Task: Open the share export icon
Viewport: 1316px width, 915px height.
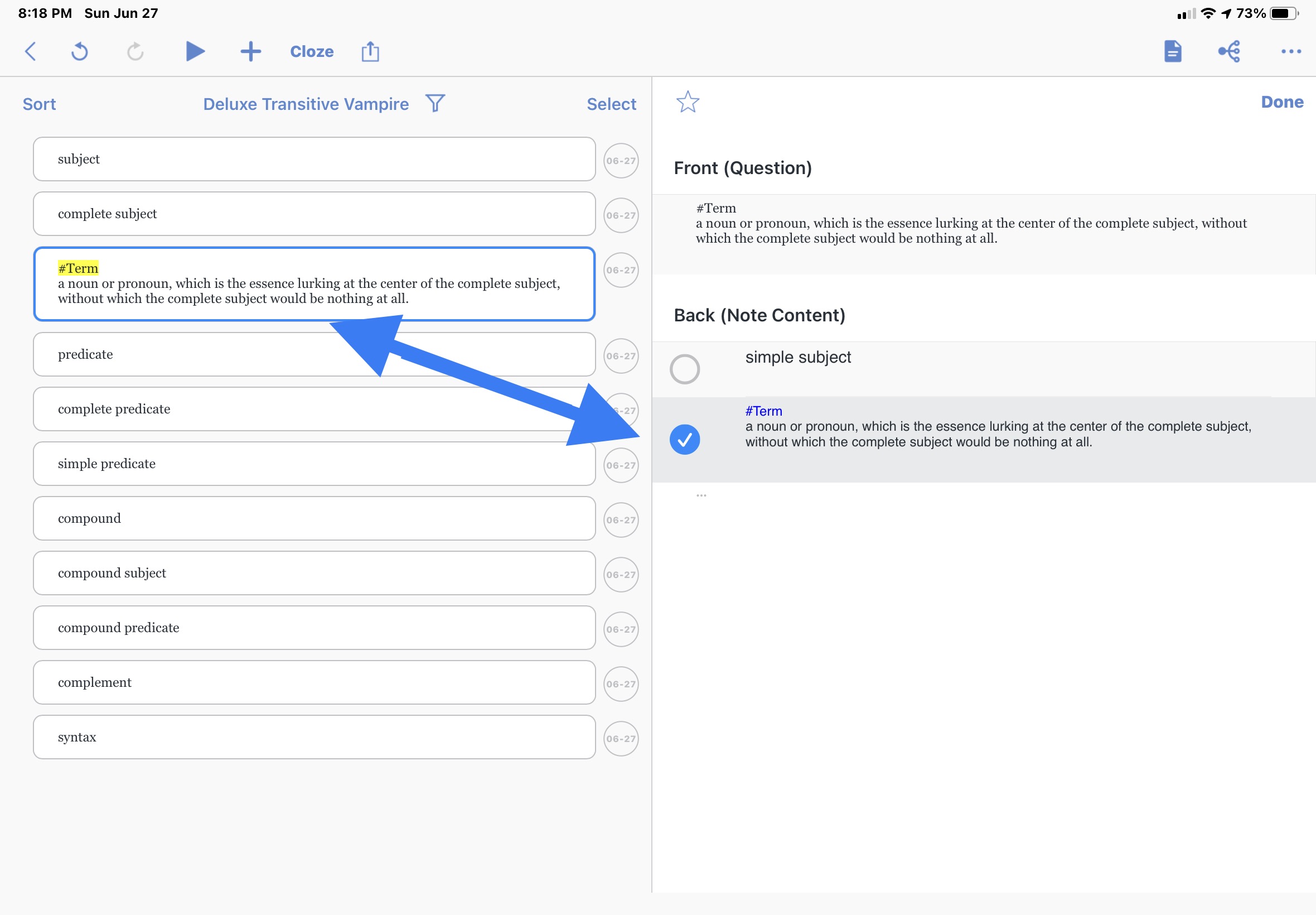Action: tap(370, 51)
